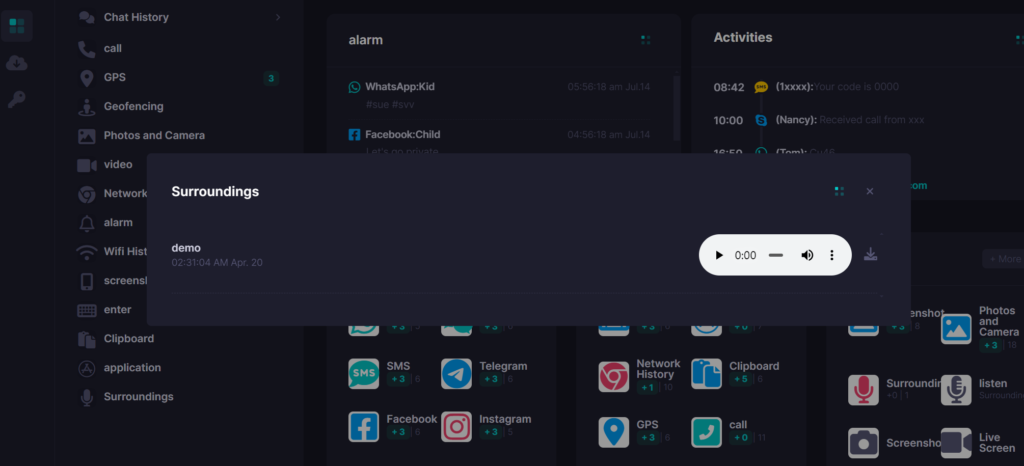Open Clipboard tile icon
The height and width of the screenshot is (466, 1024).
pos(707,374)
